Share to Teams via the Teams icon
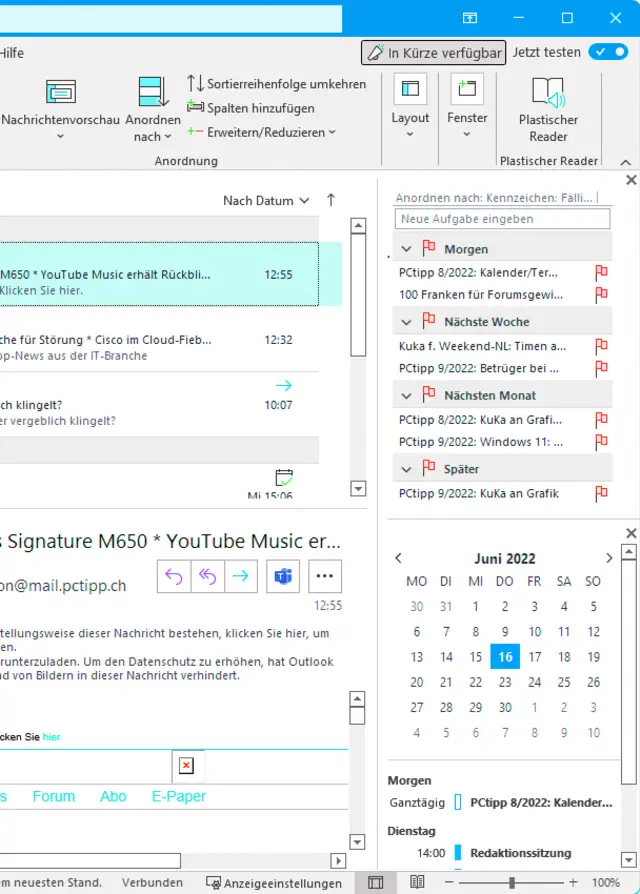This screenshot has height=894, width=640. point(283,576)
